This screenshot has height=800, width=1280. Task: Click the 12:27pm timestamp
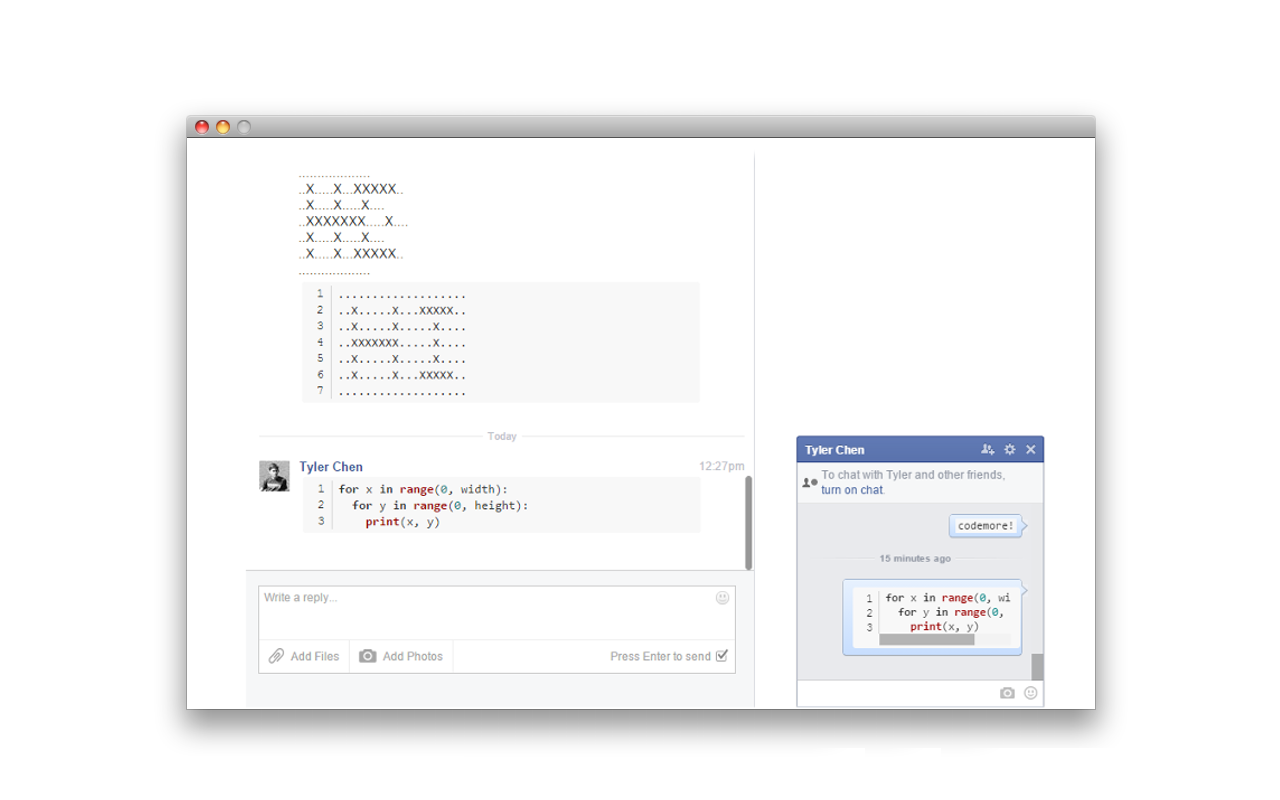tap(721, 465)
